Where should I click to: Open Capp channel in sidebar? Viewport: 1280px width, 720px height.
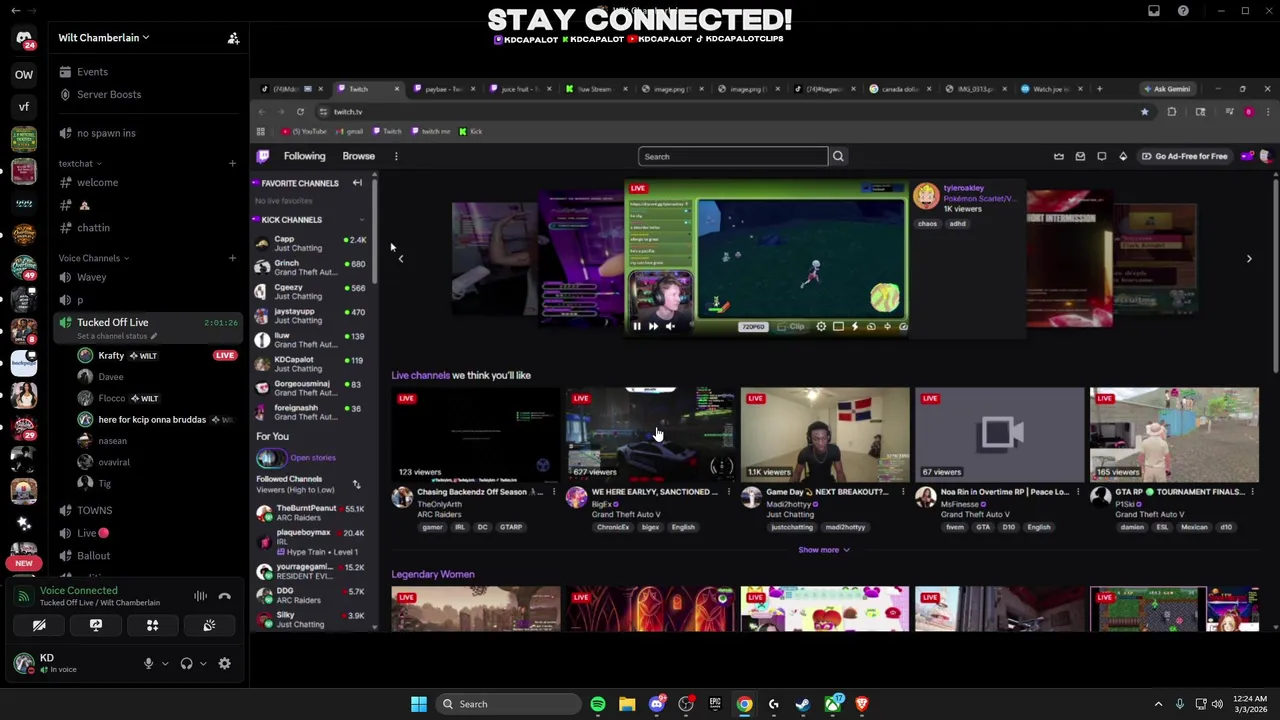pyautogui.click(x=310, y=244)
